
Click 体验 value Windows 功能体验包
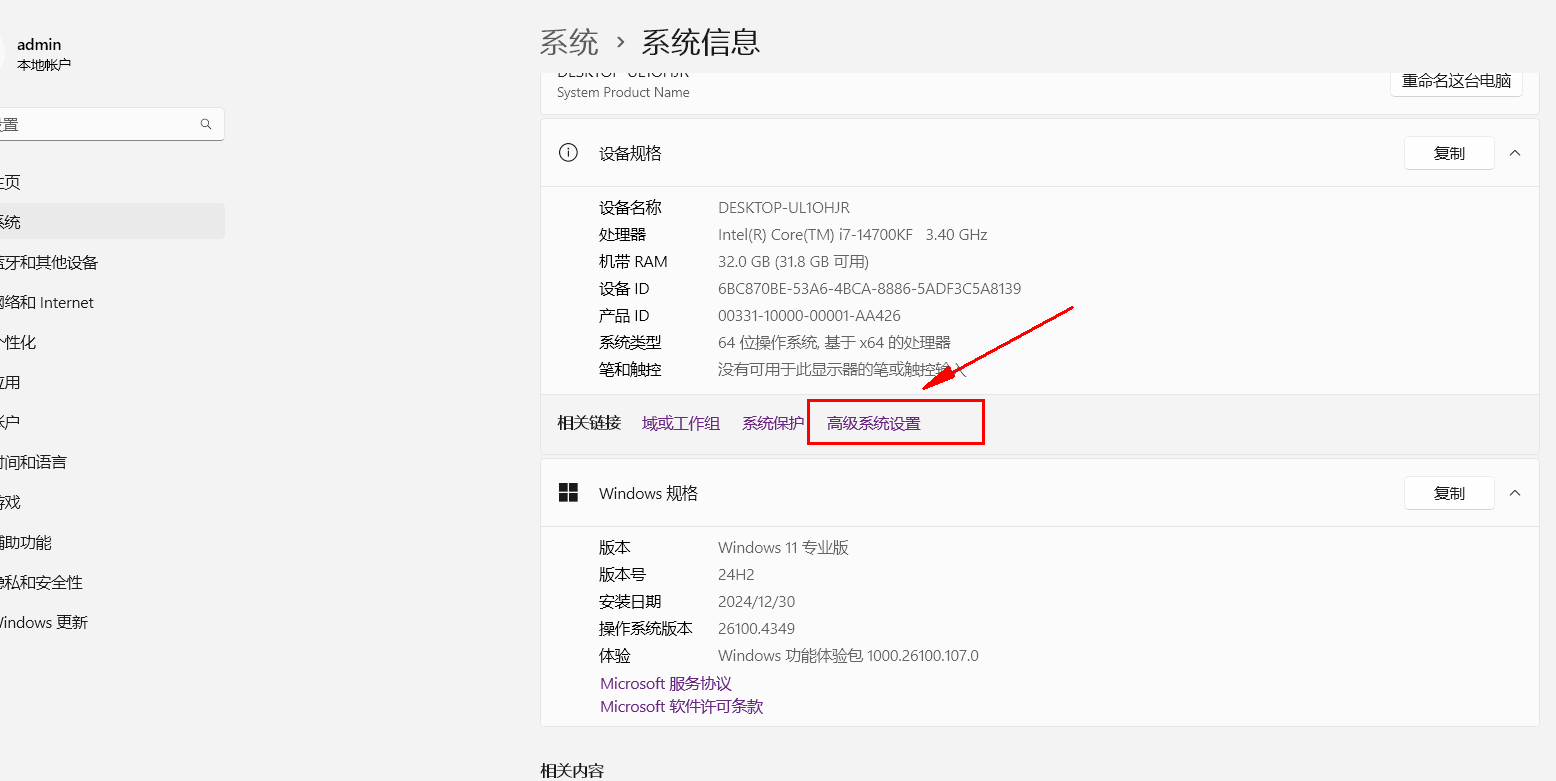click(x=848, y=656)
